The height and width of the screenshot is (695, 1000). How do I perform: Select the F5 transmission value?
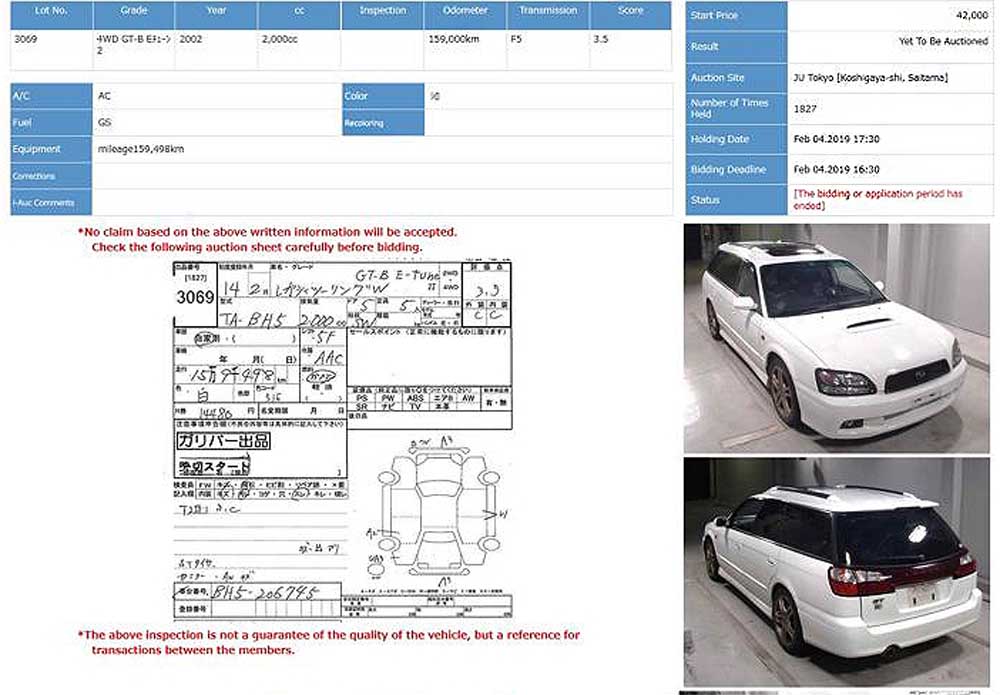tap(516, 39)
